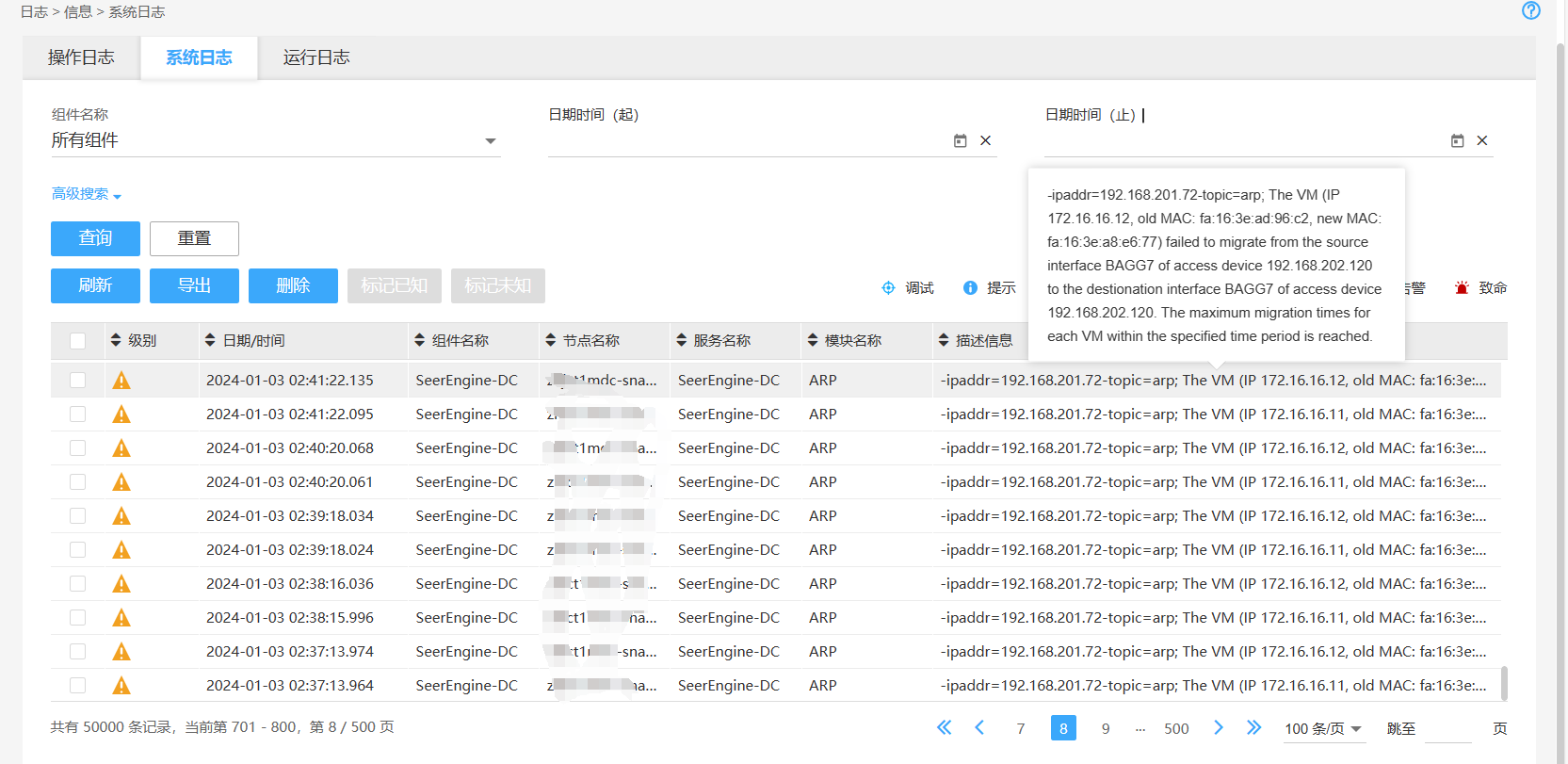This screenshot has height=764, width=1568.
Task: Go to the next page arrow
Action: click(1218, 727)
